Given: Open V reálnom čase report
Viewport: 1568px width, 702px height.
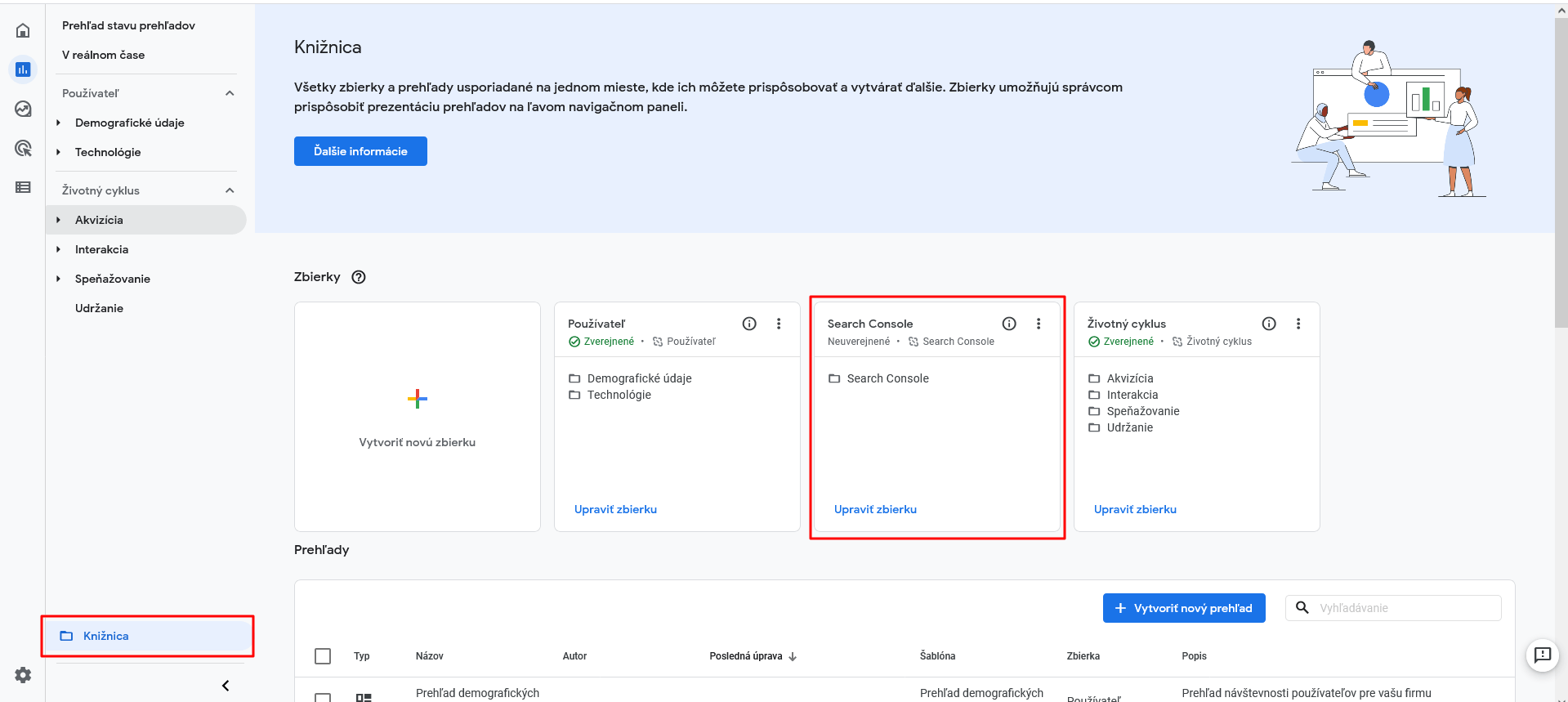Looking at the screenshot, I should point(103,55).
